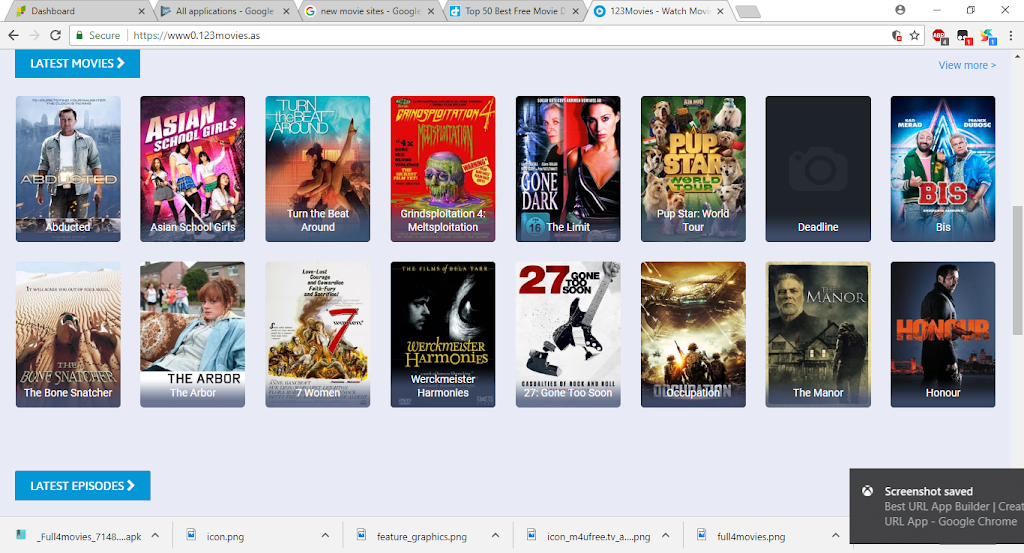Click the Chrome profile avatar icon

900,10
